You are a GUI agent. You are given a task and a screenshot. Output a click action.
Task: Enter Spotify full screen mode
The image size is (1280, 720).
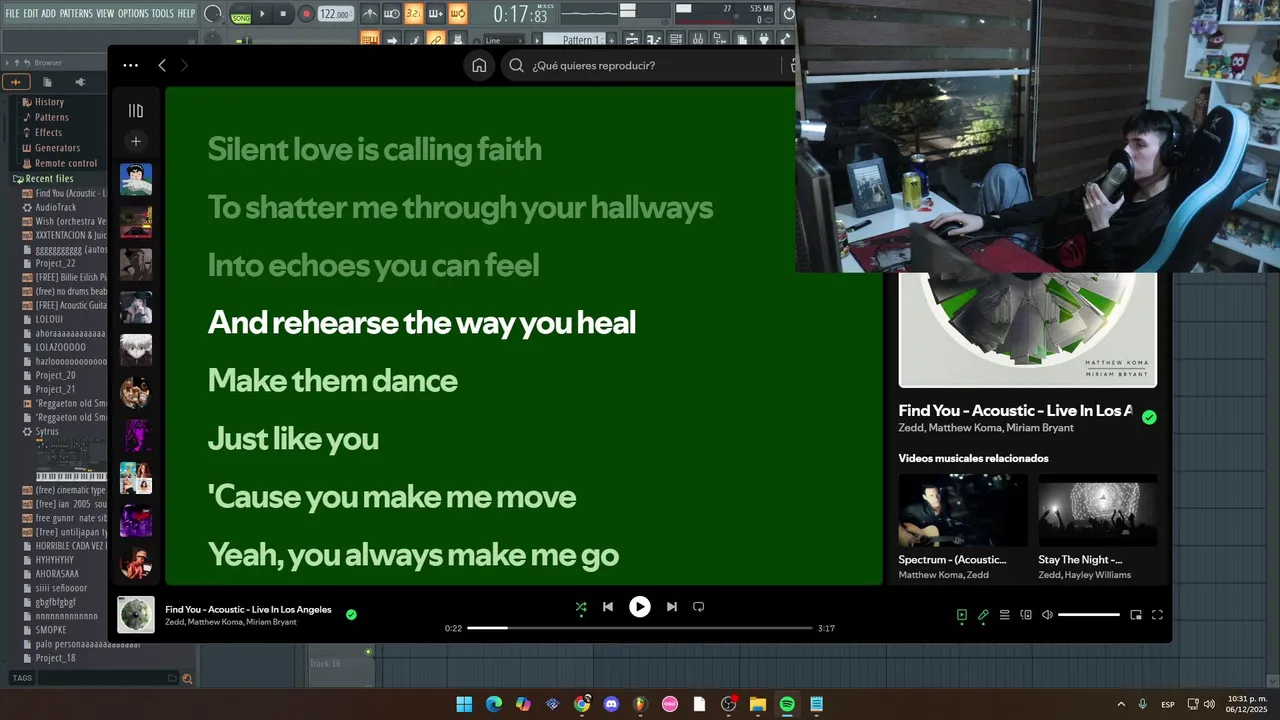[x=1157, y=615]
